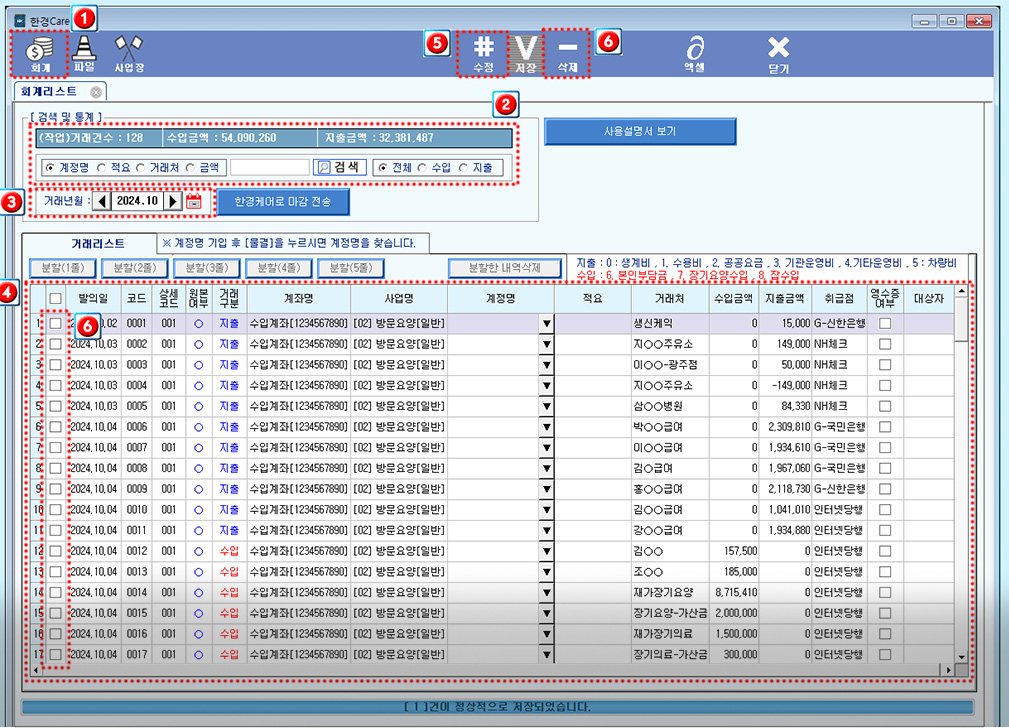Screen dimensions: 1009x728
Task: Click the 발의일 column header
Action: (93, 299)
